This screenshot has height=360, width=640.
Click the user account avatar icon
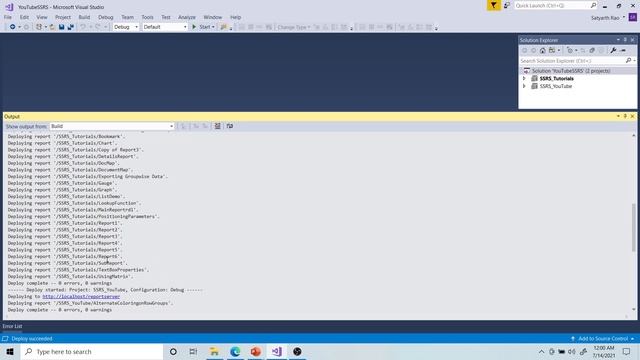[x=633, y=17]
